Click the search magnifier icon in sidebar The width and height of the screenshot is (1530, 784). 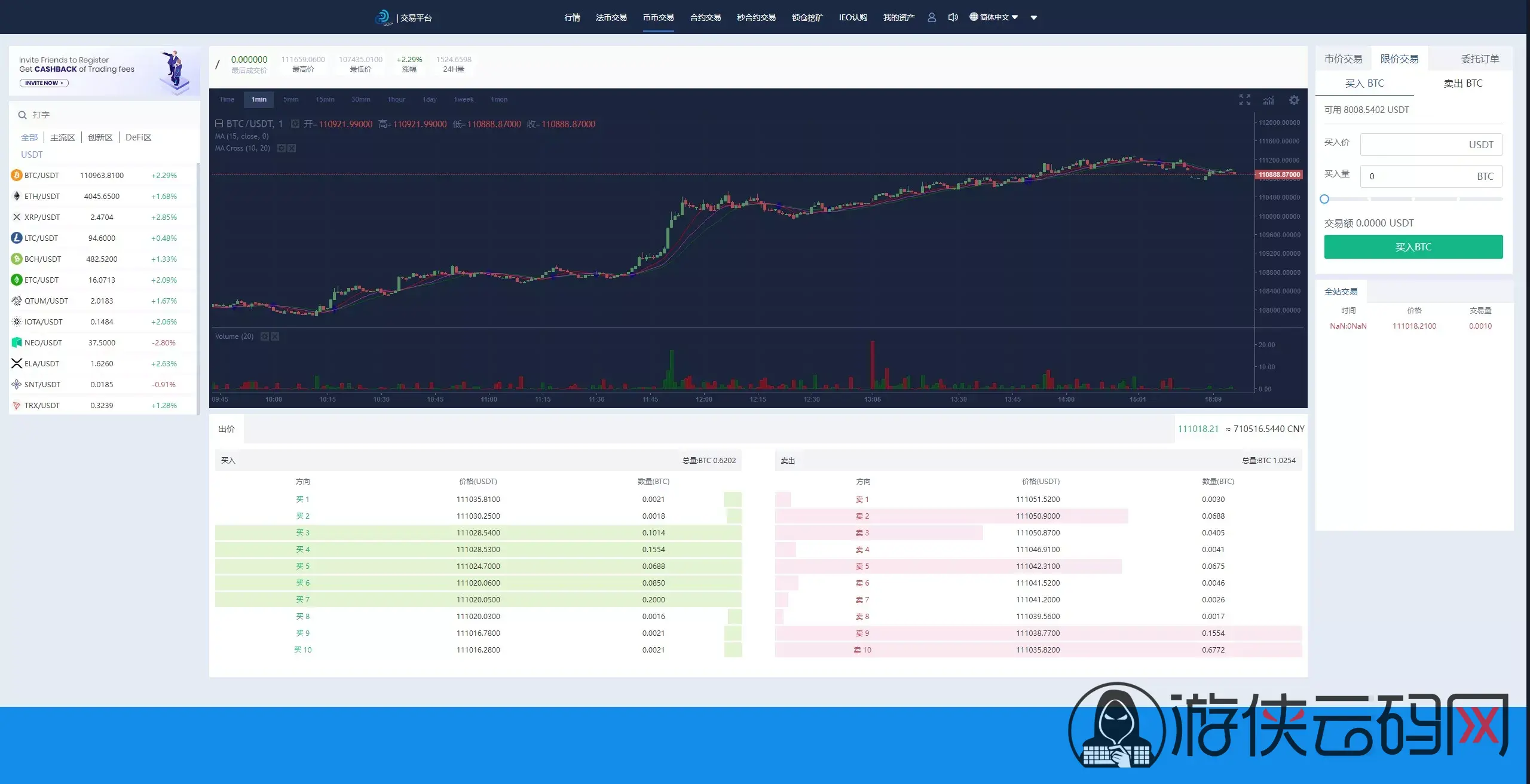(x=22, y=115)
